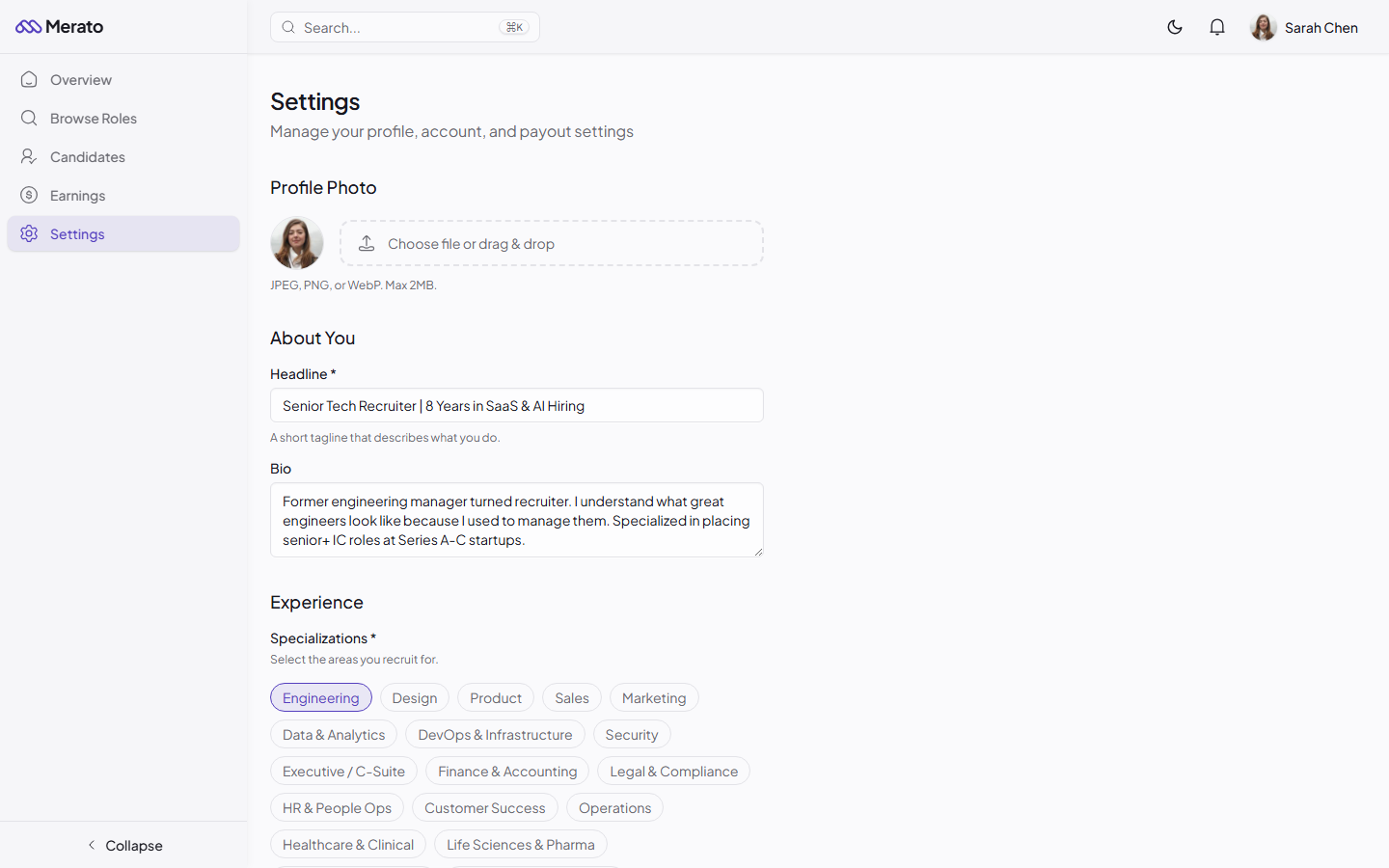Image resolution: width=1389 pixels, height=868 pixels.
Task: Click inside the Headline text field
Action: point(516,405)
